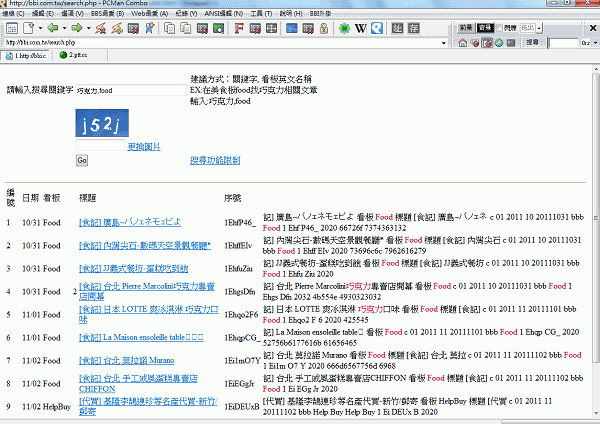Click the green asterisk flower icon
Image resolution: width=600 pixels, height=424 pixels.
click(344, 28)
